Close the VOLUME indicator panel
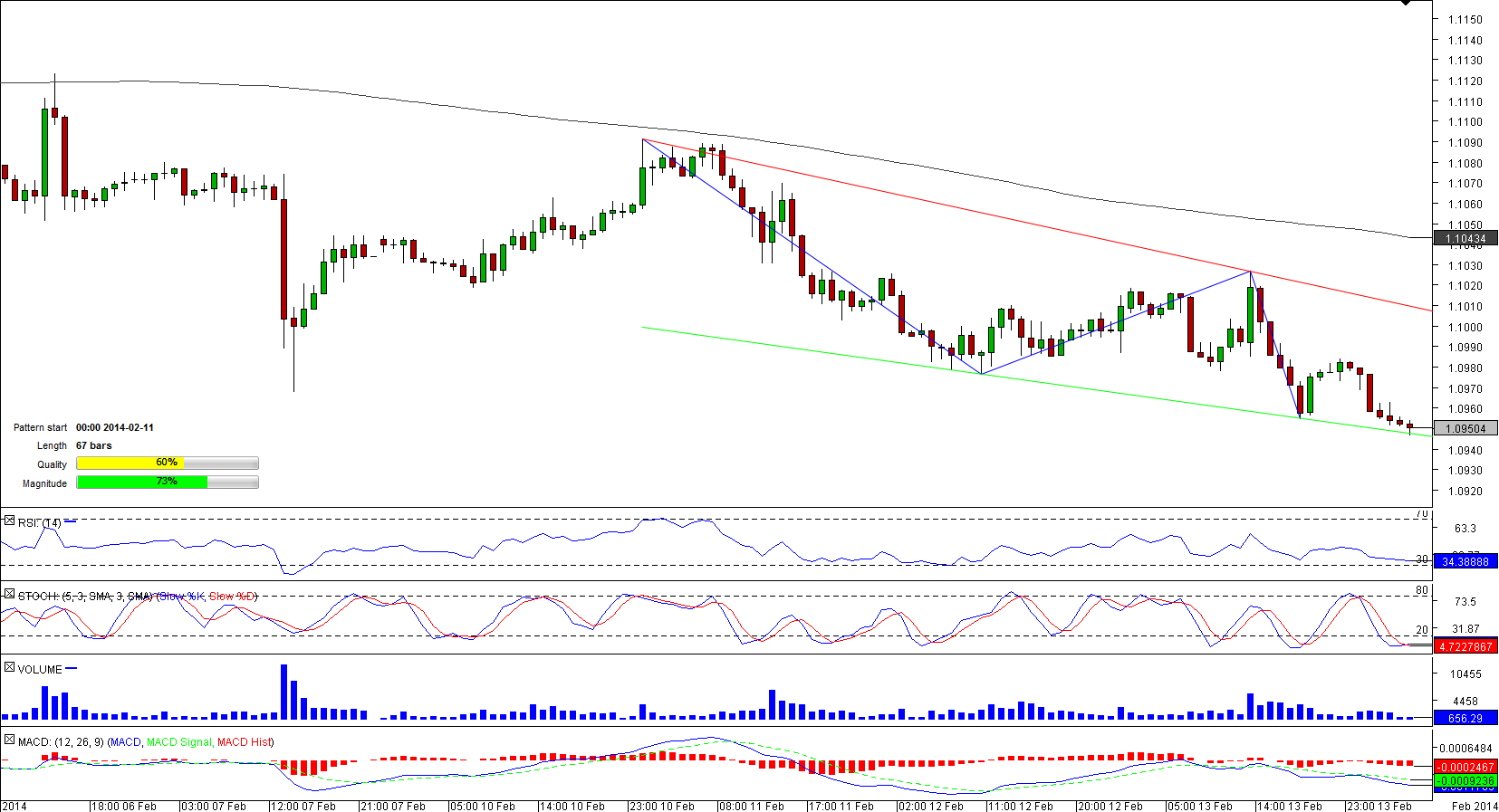This screenshot has width=1499, height=812. pos(9,668)
